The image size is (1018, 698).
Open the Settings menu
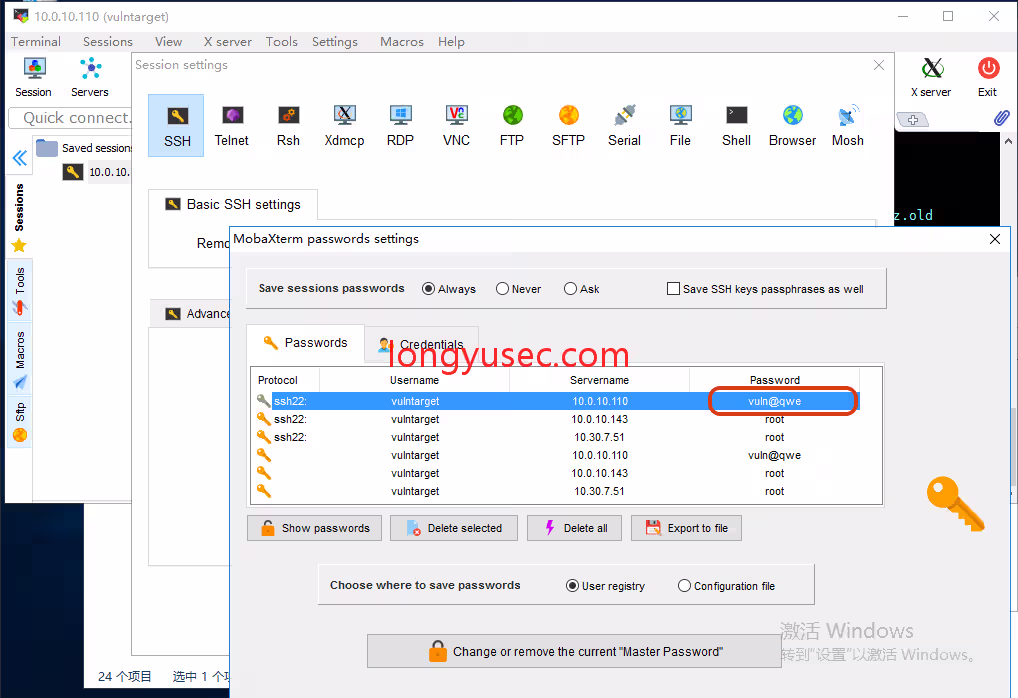point(334,42)
